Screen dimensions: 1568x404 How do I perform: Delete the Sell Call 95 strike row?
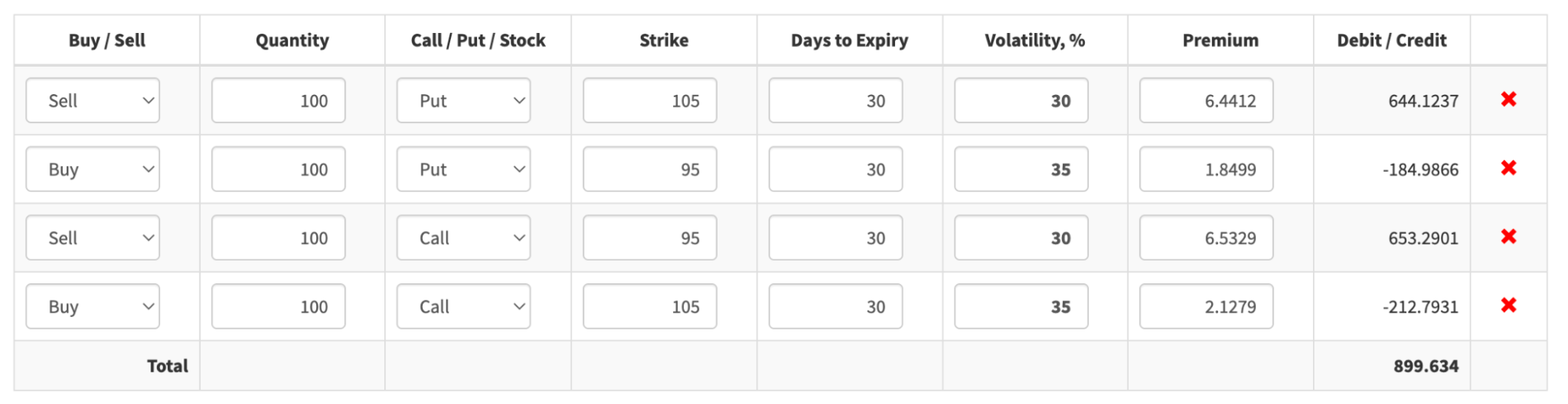click(x=1508, y=237)
